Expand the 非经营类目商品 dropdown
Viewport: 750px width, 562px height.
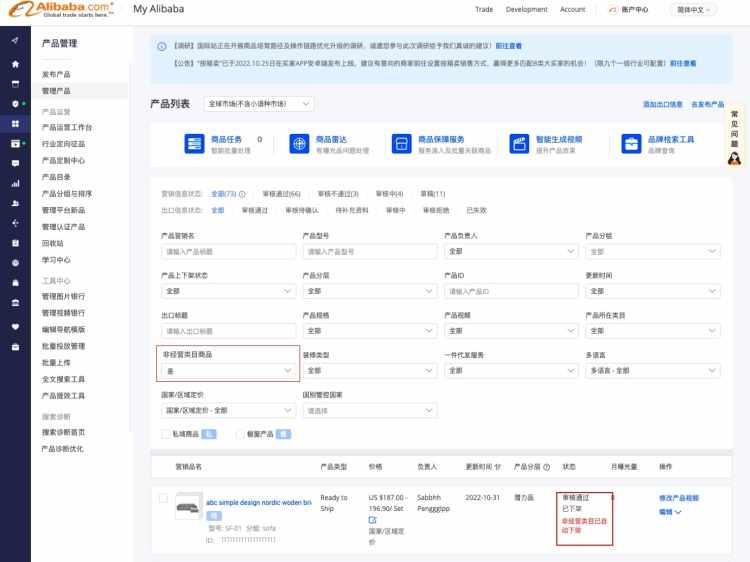[x=228, y=371]
